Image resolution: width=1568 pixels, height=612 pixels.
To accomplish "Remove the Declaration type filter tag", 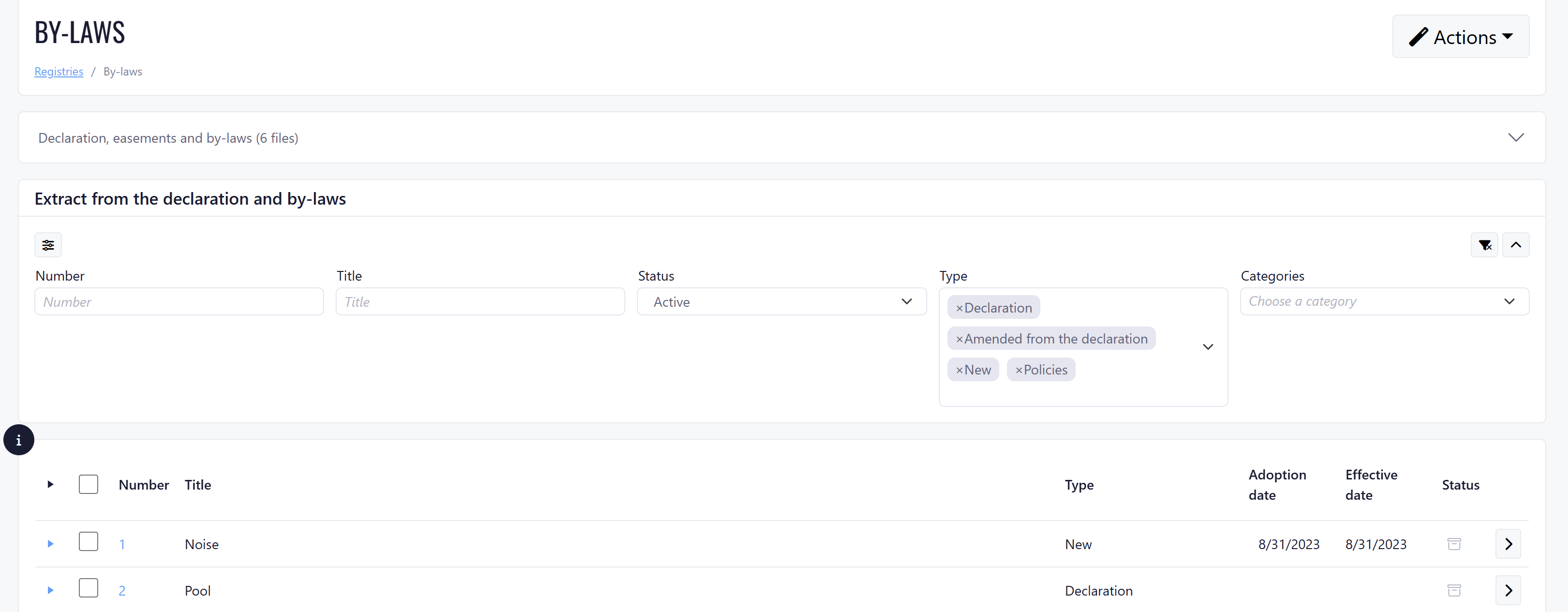I will coord(959,308).
